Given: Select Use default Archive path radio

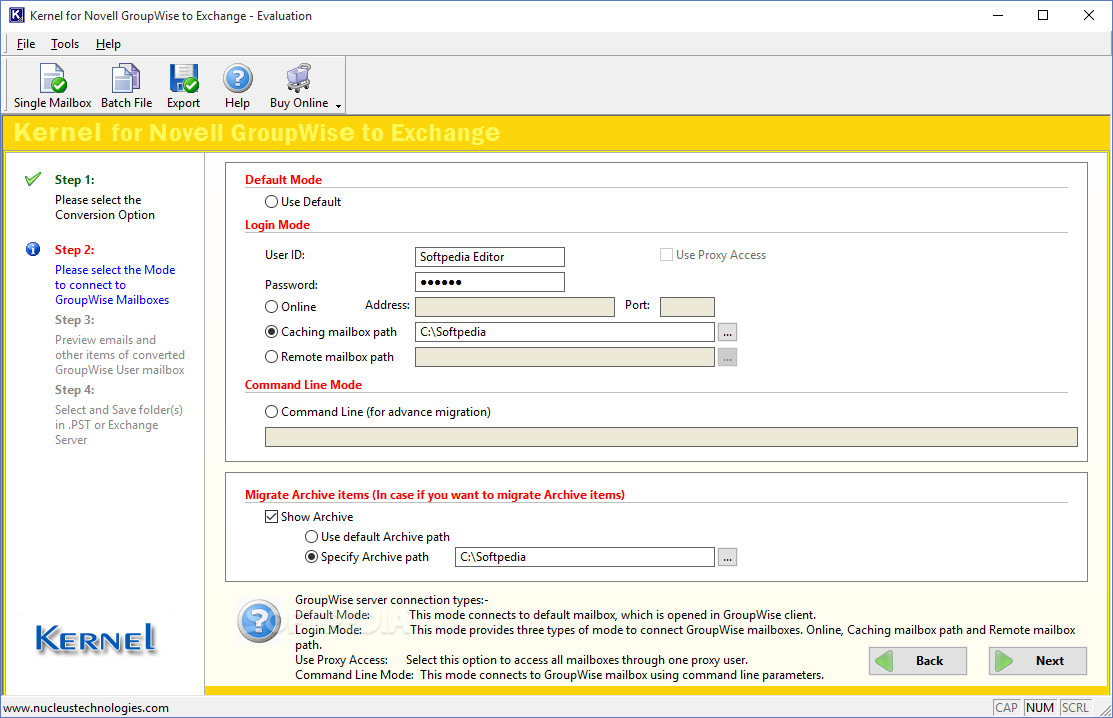Looking at the screenshot, I should (x=311, y=536).
